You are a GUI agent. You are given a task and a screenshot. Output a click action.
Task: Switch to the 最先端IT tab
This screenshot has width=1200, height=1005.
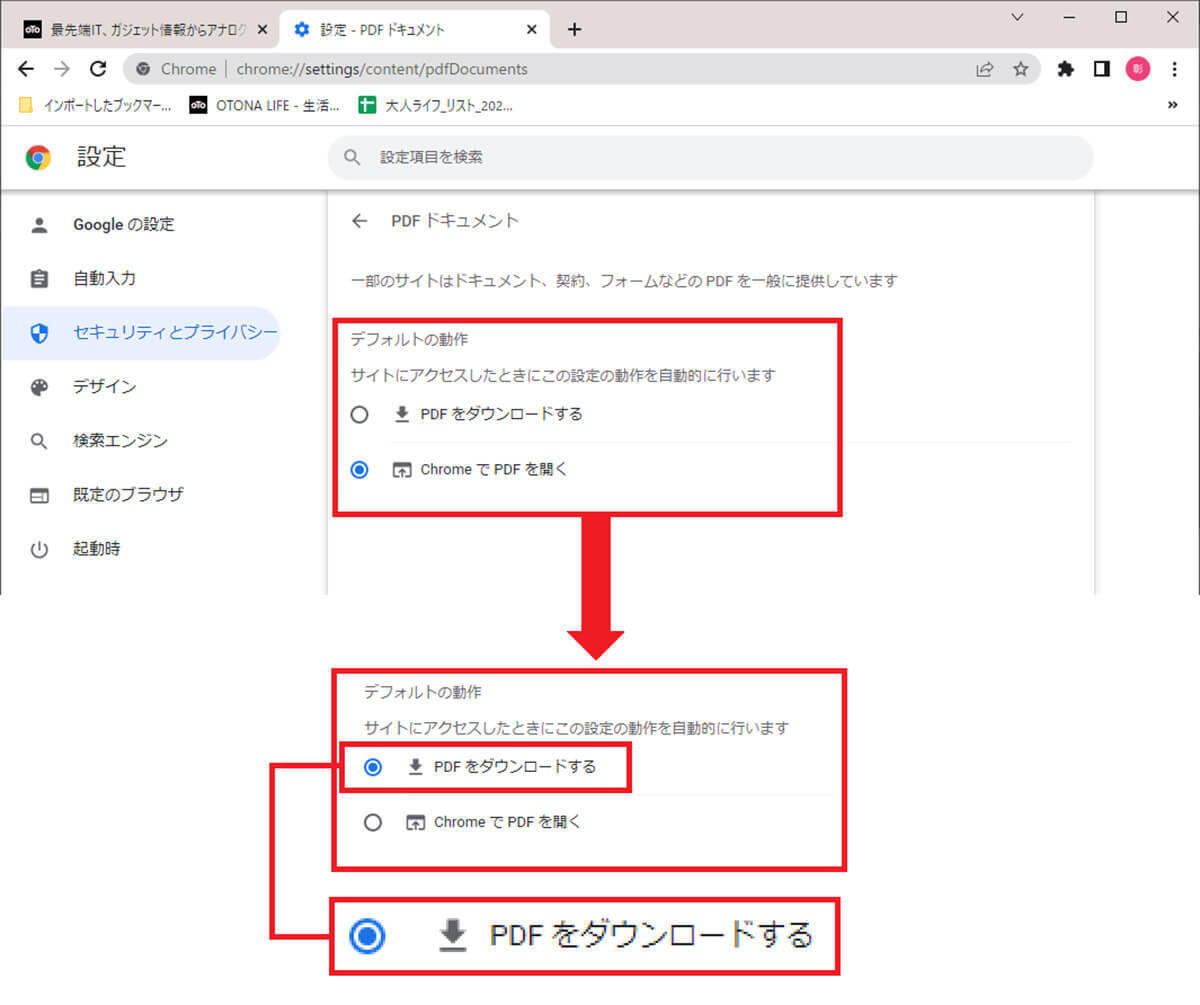140,29
